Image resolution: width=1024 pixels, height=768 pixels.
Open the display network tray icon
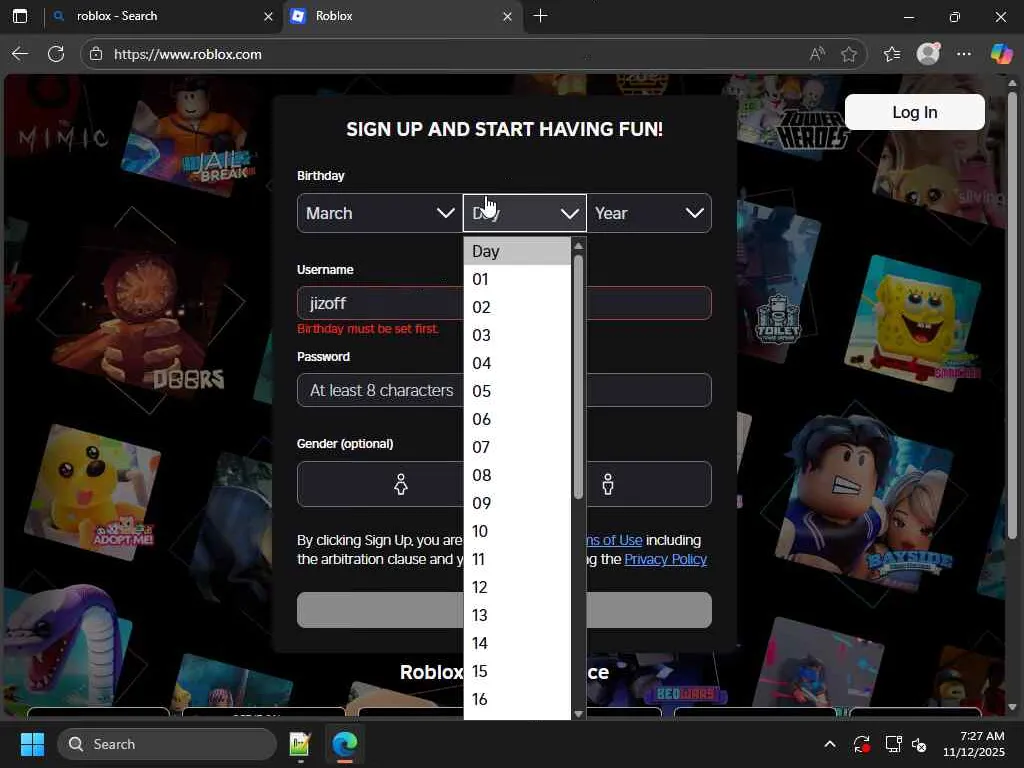pos(892,744)
